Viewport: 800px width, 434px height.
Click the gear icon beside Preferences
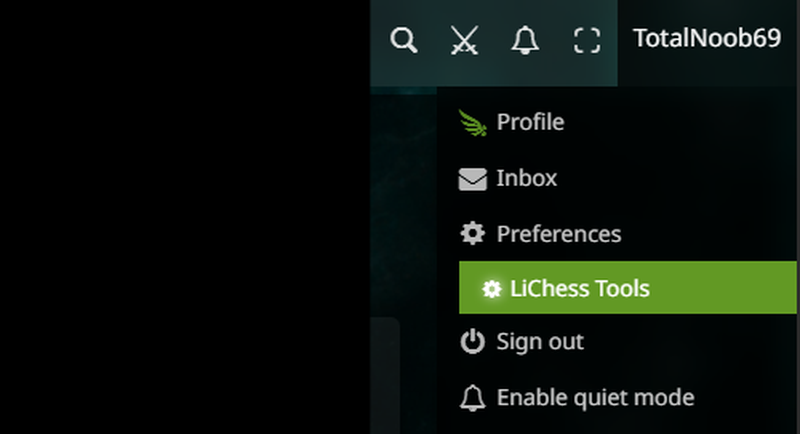pyautogui.click(x=472, y=234)
